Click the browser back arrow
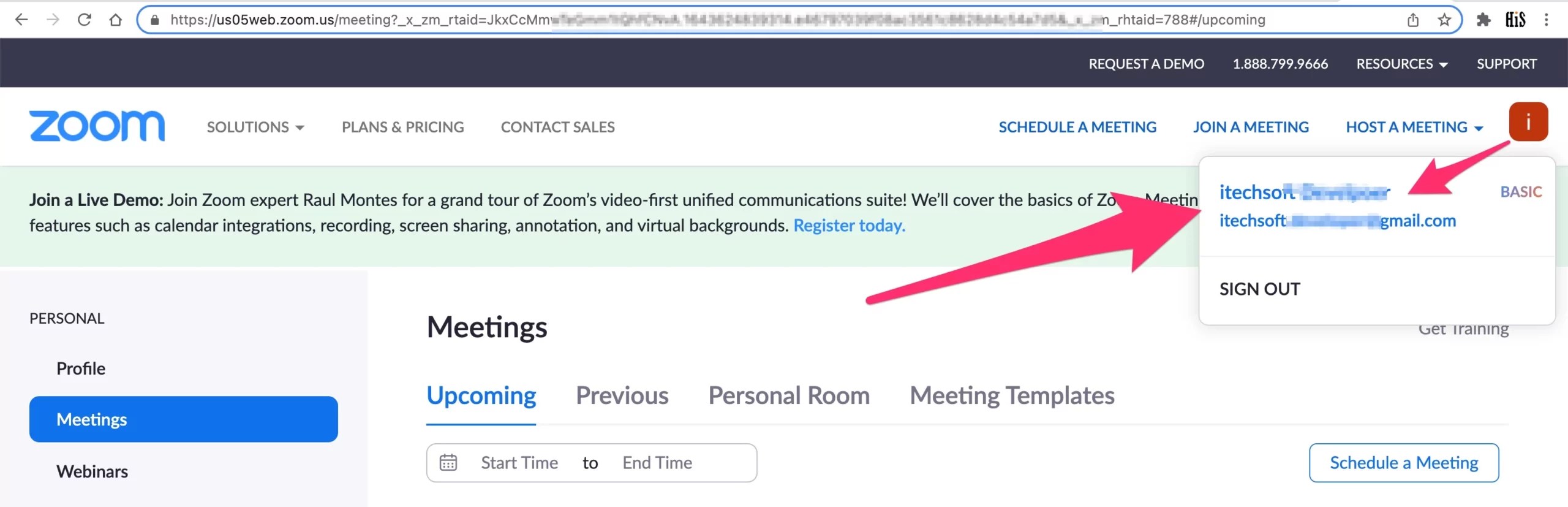 click(x=22, y=19)
